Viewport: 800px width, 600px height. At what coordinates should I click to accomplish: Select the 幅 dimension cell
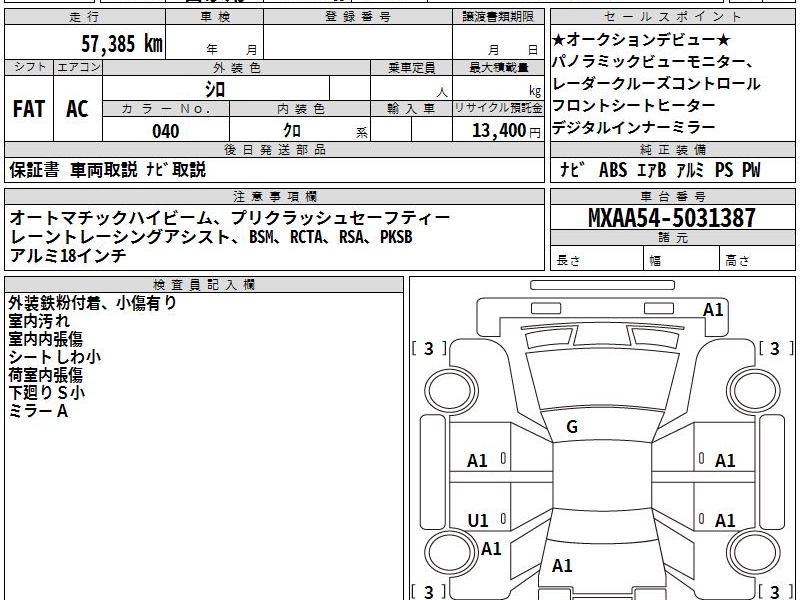point(682,258)
